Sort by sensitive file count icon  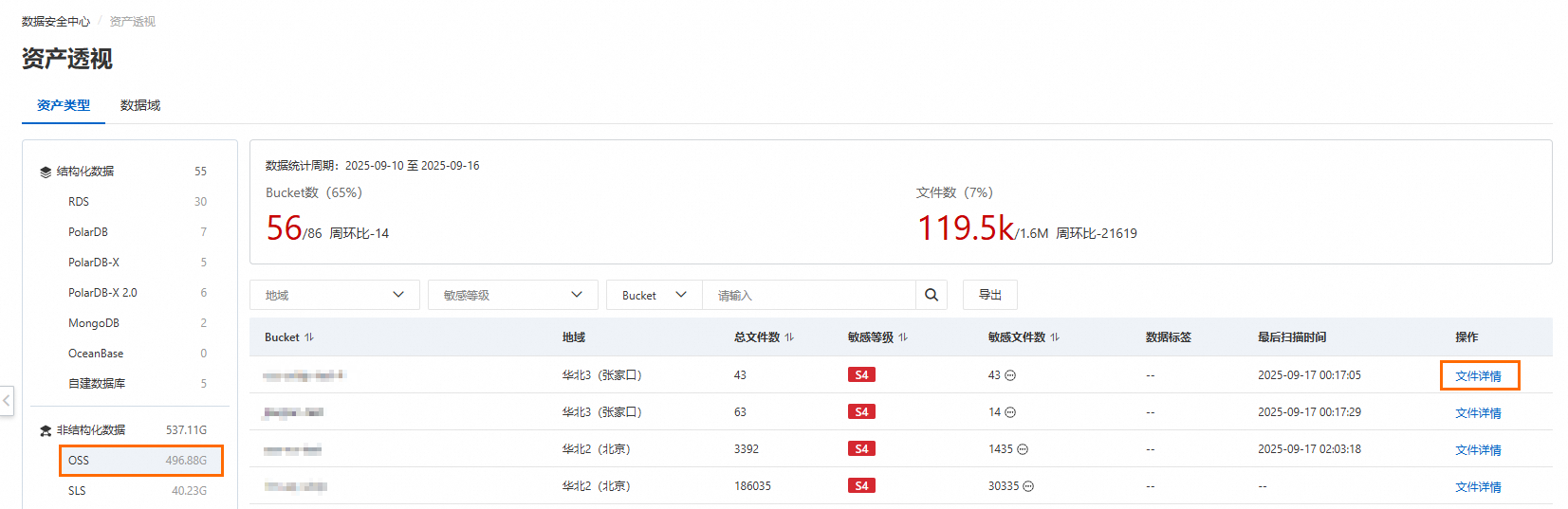tap(1055, 337)
